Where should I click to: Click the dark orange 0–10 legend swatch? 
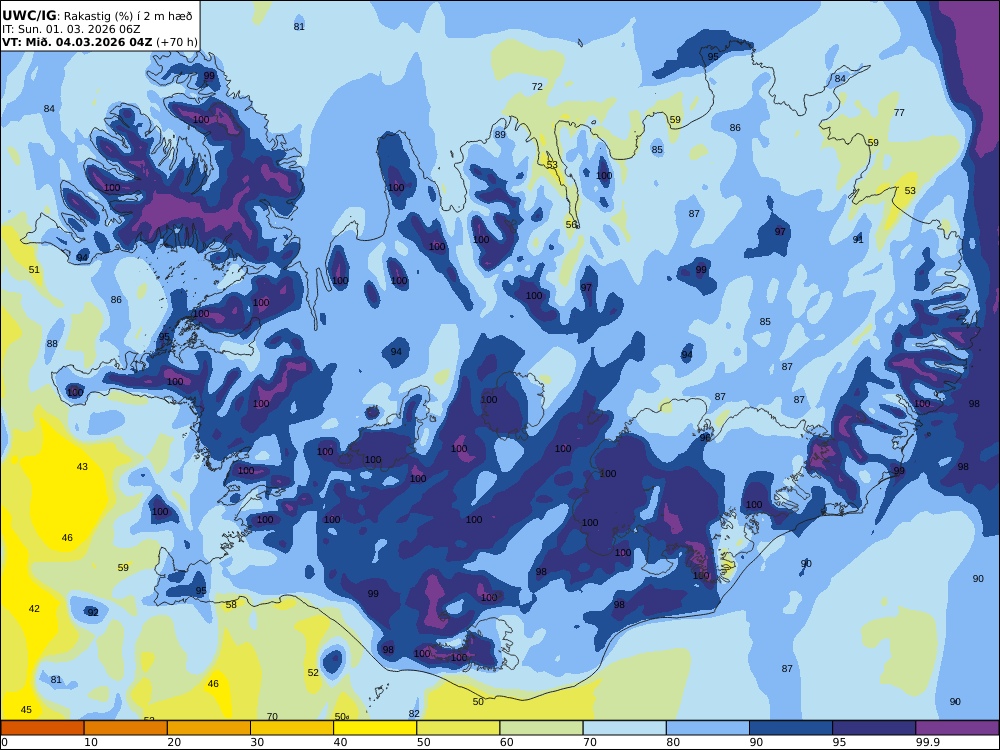tap(42, 728)
